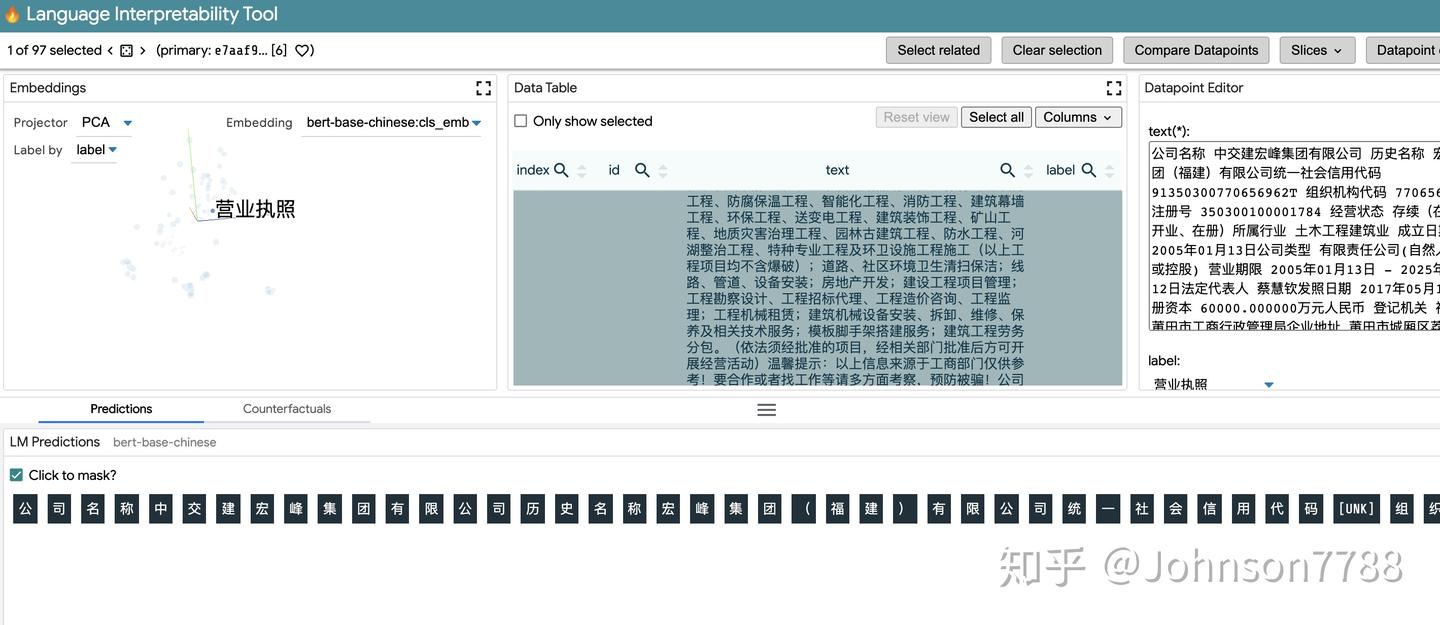Viewport: 1440px width, 625px height.
Task: Open the bert-base-chinese:cls_emb embedding dropdown
Action: click(x=390, y=122)
